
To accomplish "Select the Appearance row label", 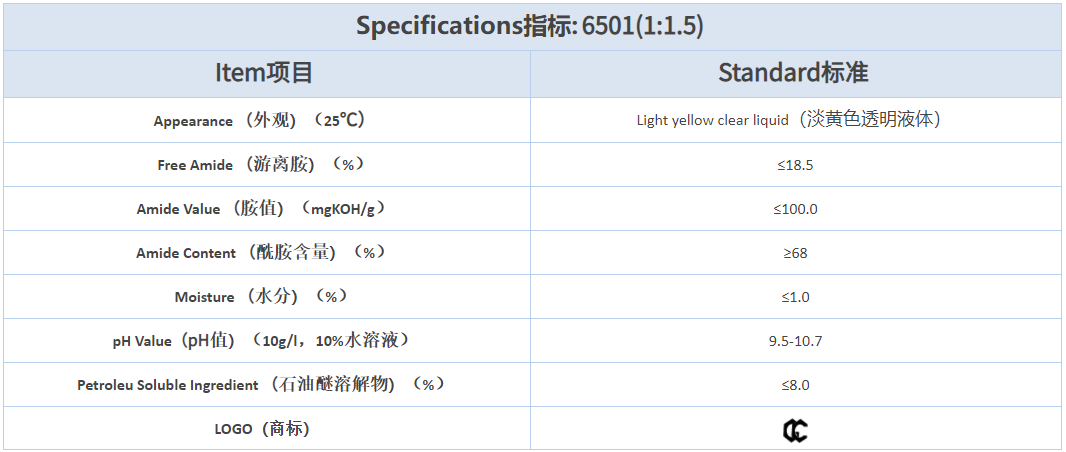I will click(x=260, y=121).
